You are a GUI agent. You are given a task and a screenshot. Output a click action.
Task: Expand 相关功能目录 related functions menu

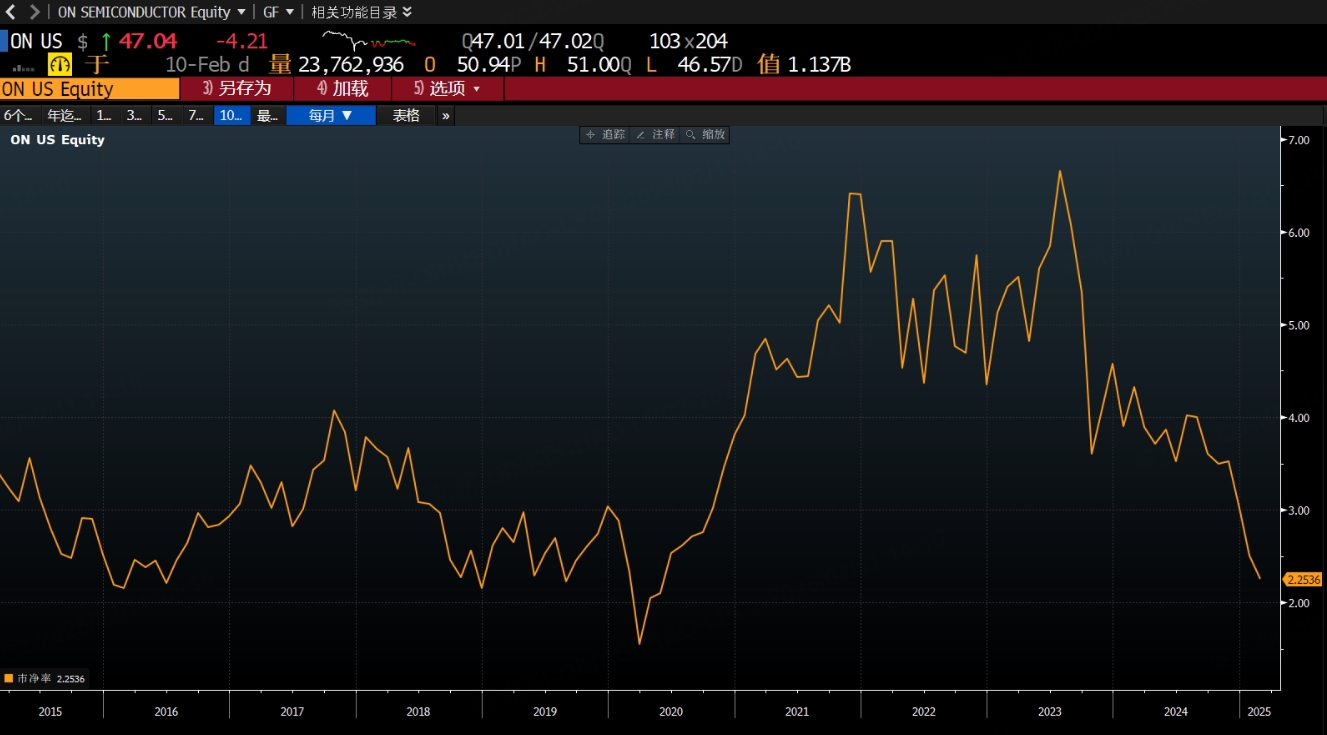click(x=361, y=12)
